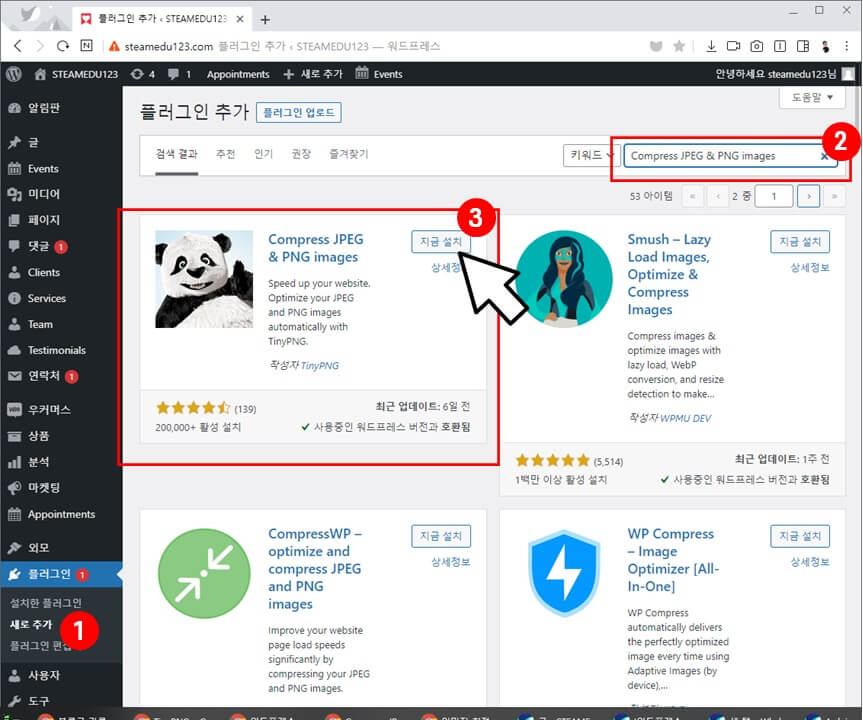Select the 즐겨찾기 tab
This screenshot has width=863, height=720.
click(348, 154)
